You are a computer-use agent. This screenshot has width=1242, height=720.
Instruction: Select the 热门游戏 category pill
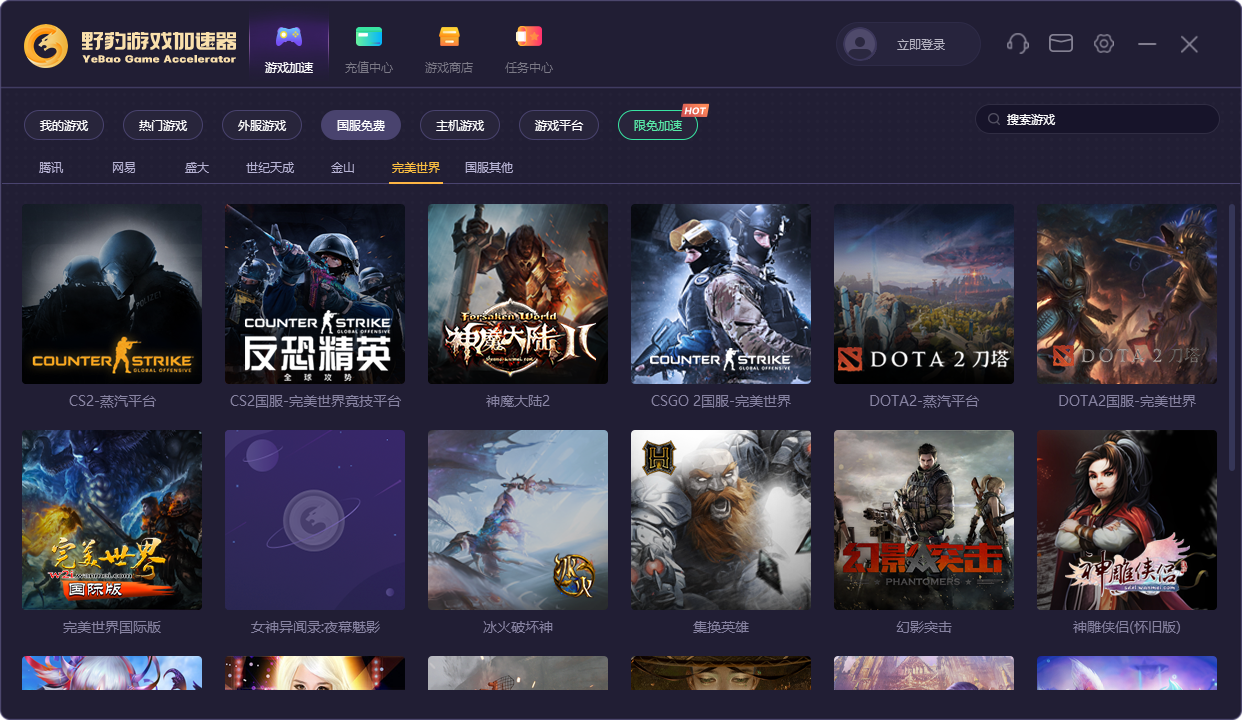point(163,126)
